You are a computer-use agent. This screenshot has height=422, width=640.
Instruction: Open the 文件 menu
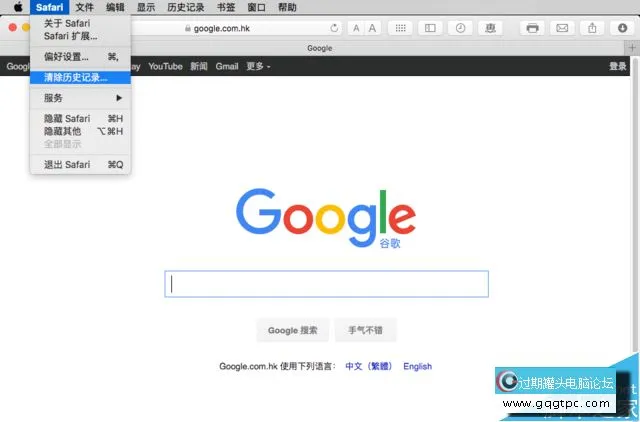point(84,7)
